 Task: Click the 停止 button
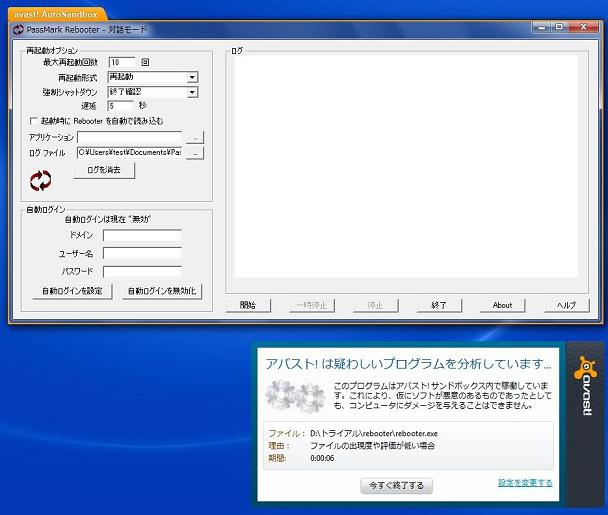[x=375, y=305]
